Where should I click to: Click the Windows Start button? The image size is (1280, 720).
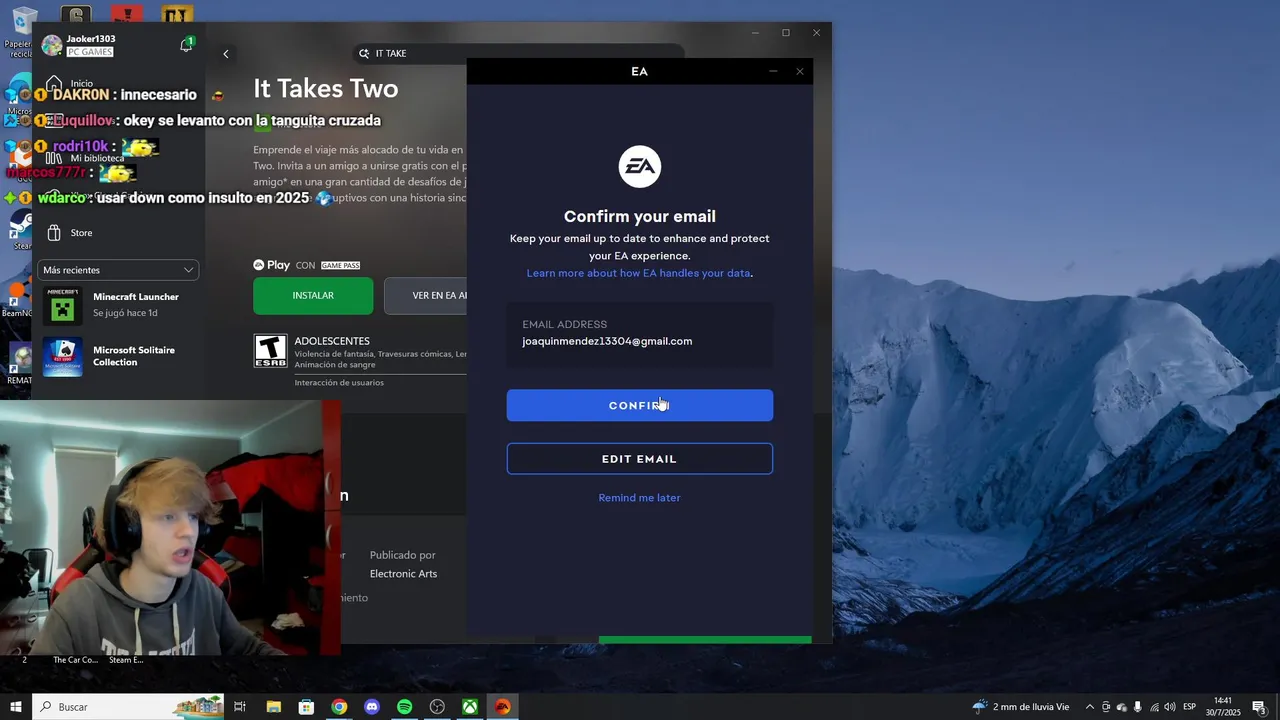click(x=16, y=707)
